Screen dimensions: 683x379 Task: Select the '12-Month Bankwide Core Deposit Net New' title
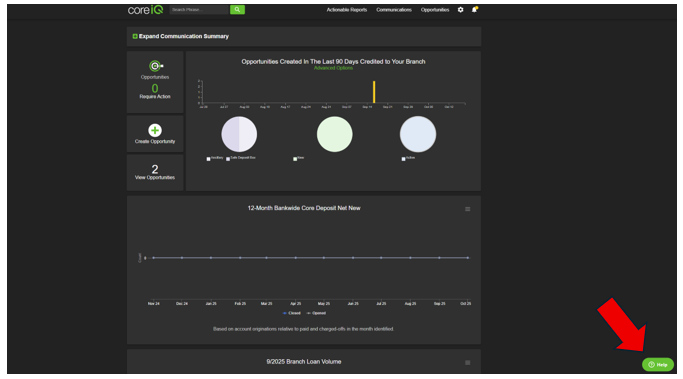304,208
